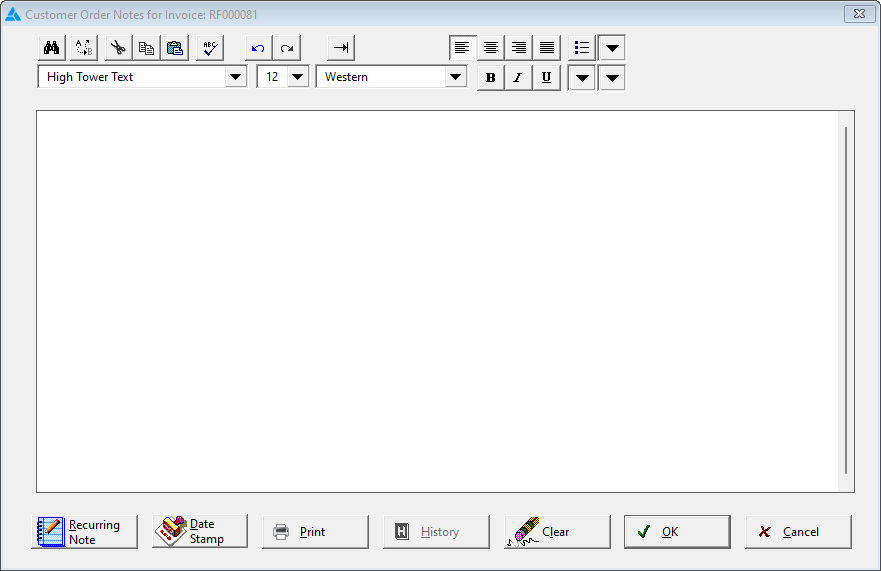Toggle italic formatting

tap(518, 78)
